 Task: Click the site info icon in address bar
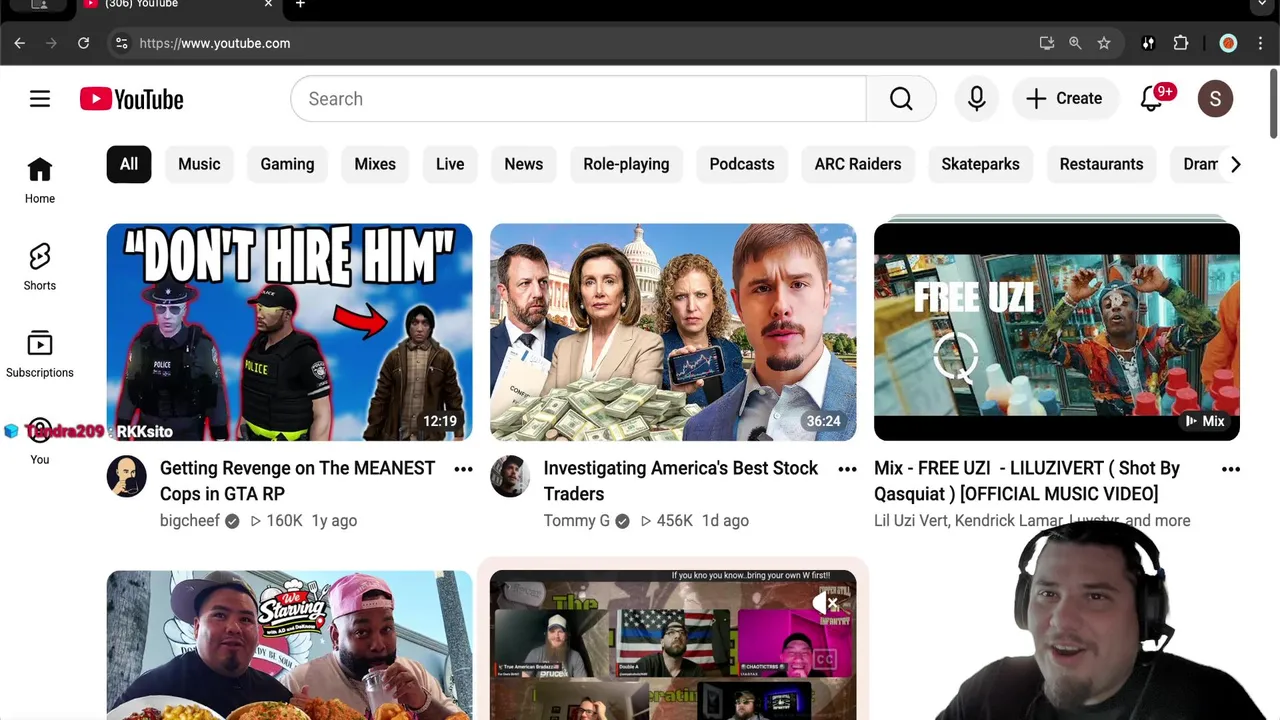(x=121, y=43)
